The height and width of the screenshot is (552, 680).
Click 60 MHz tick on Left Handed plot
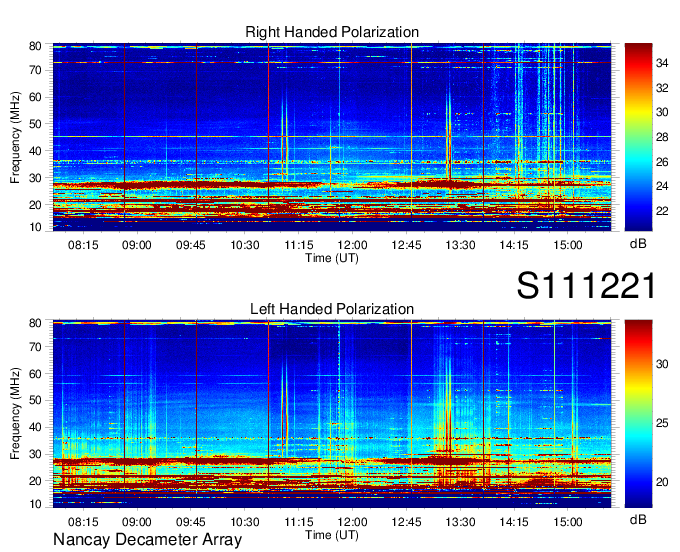click(x=35, y=374)
